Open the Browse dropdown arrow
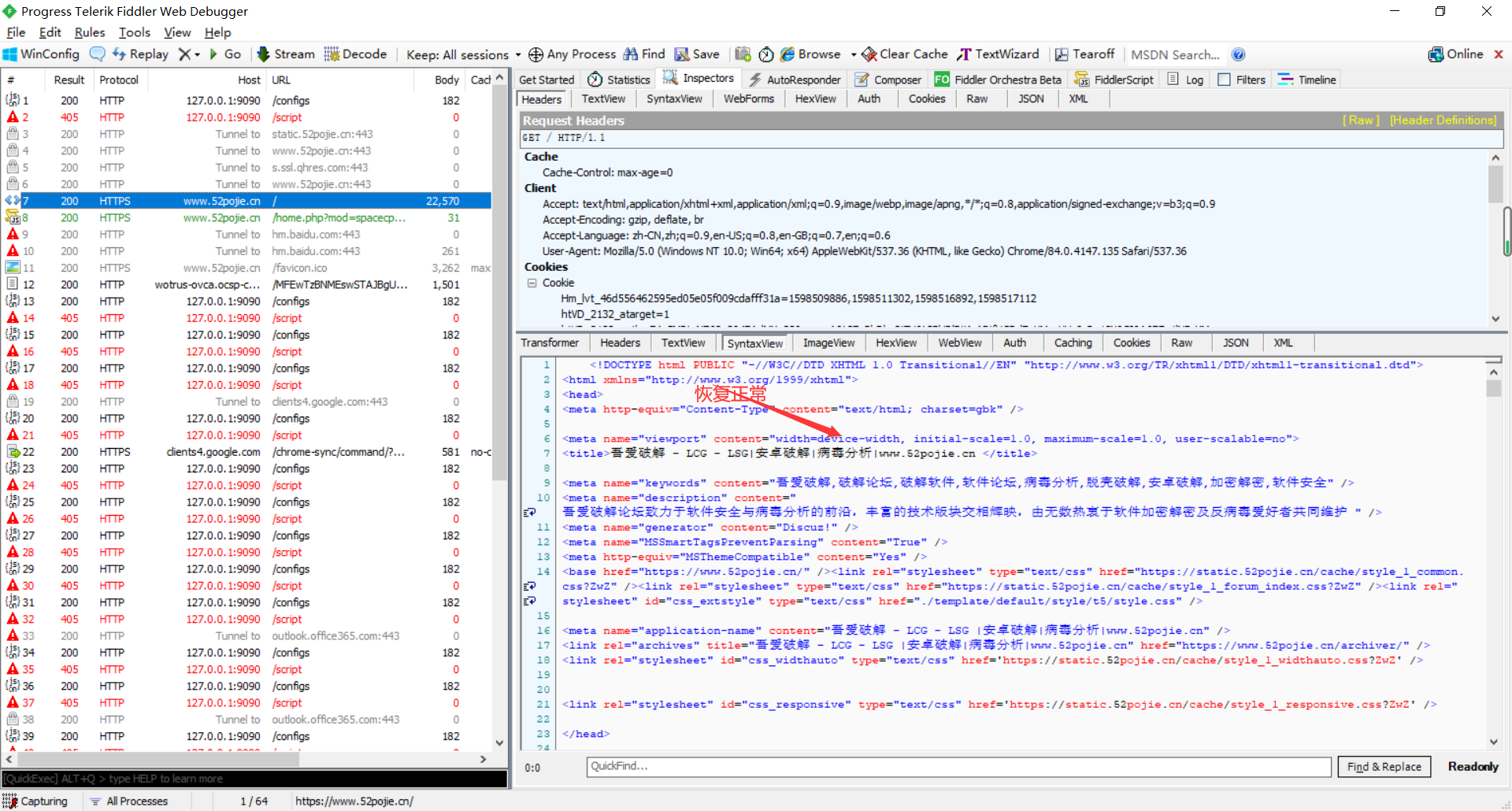Screen dimensions: 1512x811 coord(854,54)
